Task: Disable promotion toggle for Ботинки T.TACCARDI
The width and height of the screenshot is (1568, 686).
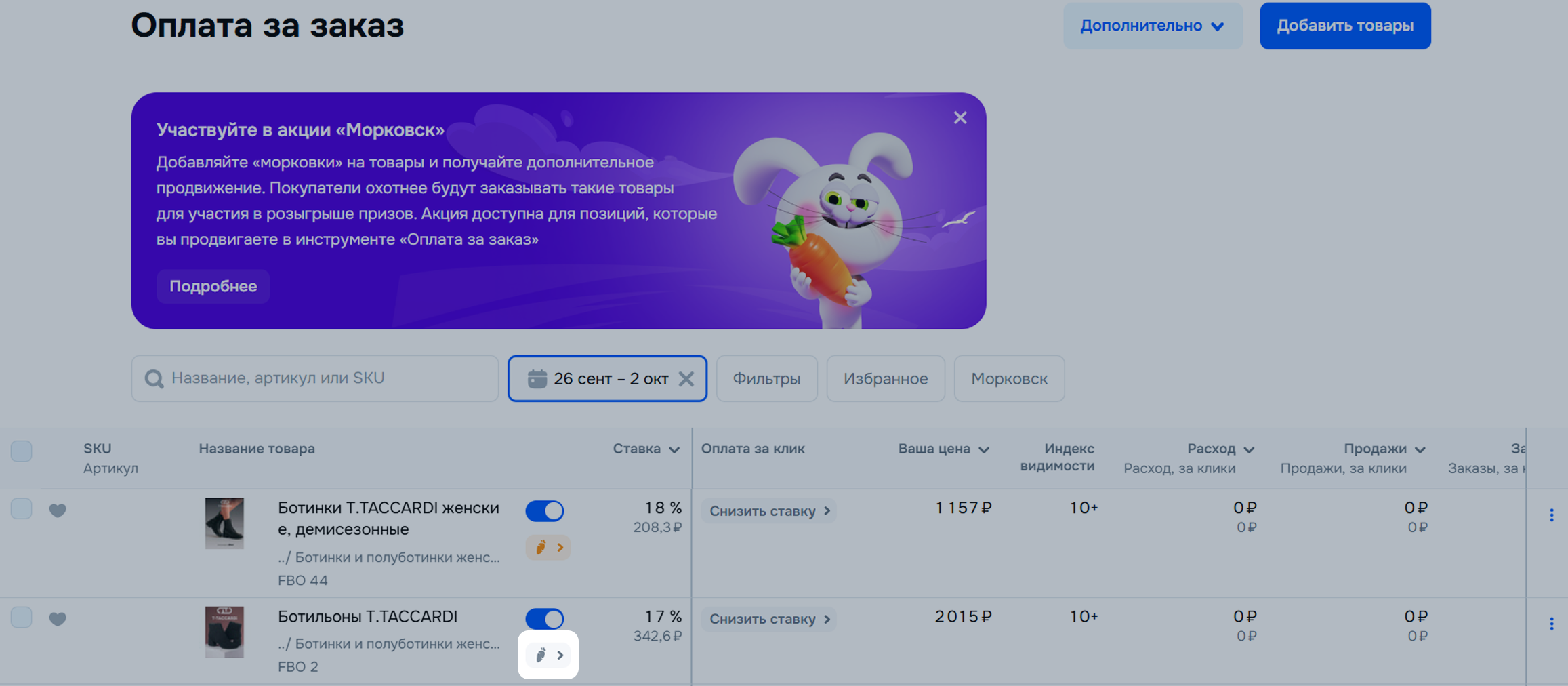Action: pyautogui.click(x=545, y=510)
